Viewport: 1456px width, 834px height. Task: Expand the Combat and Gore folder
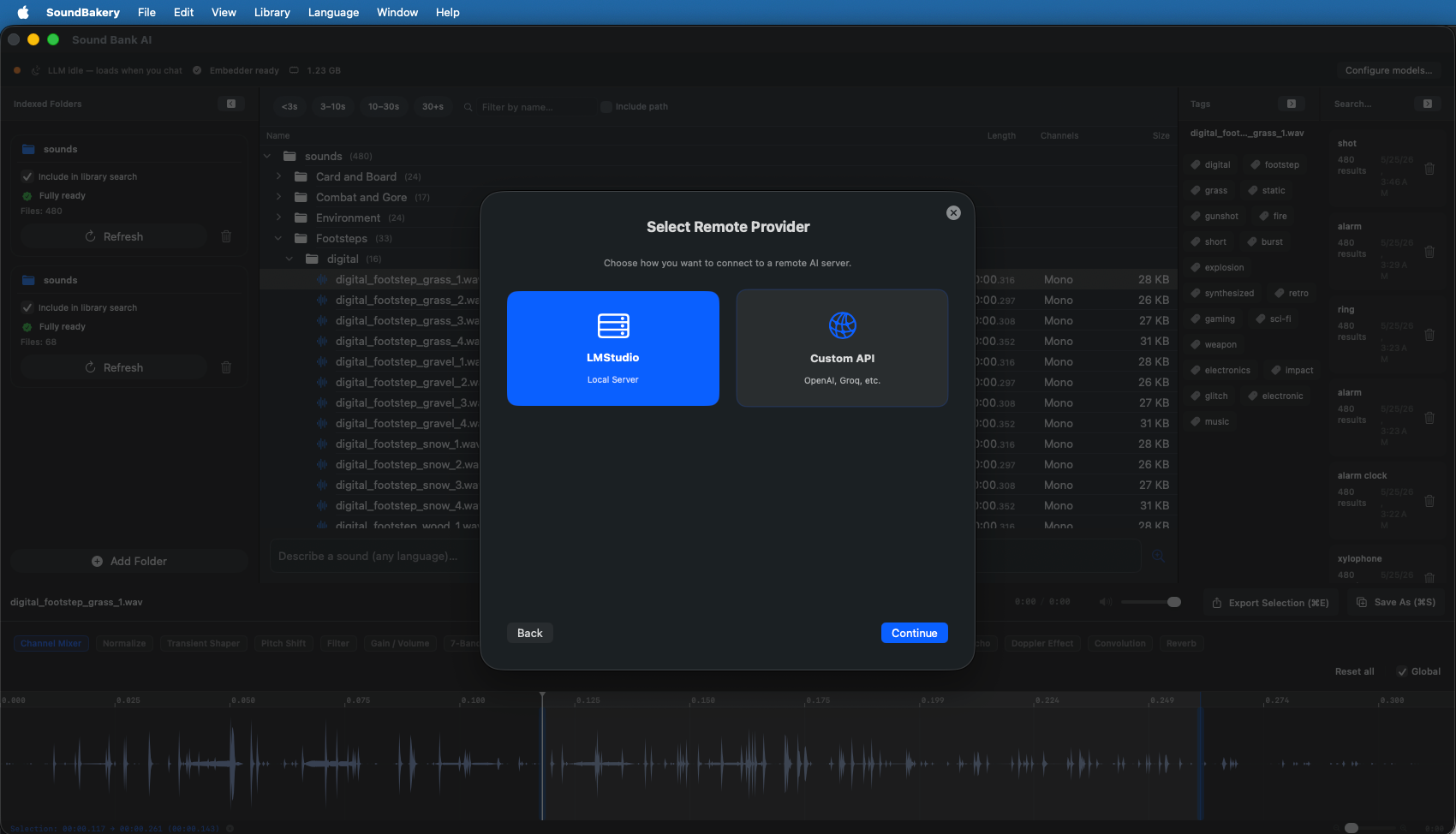click(x=278, y=197)
